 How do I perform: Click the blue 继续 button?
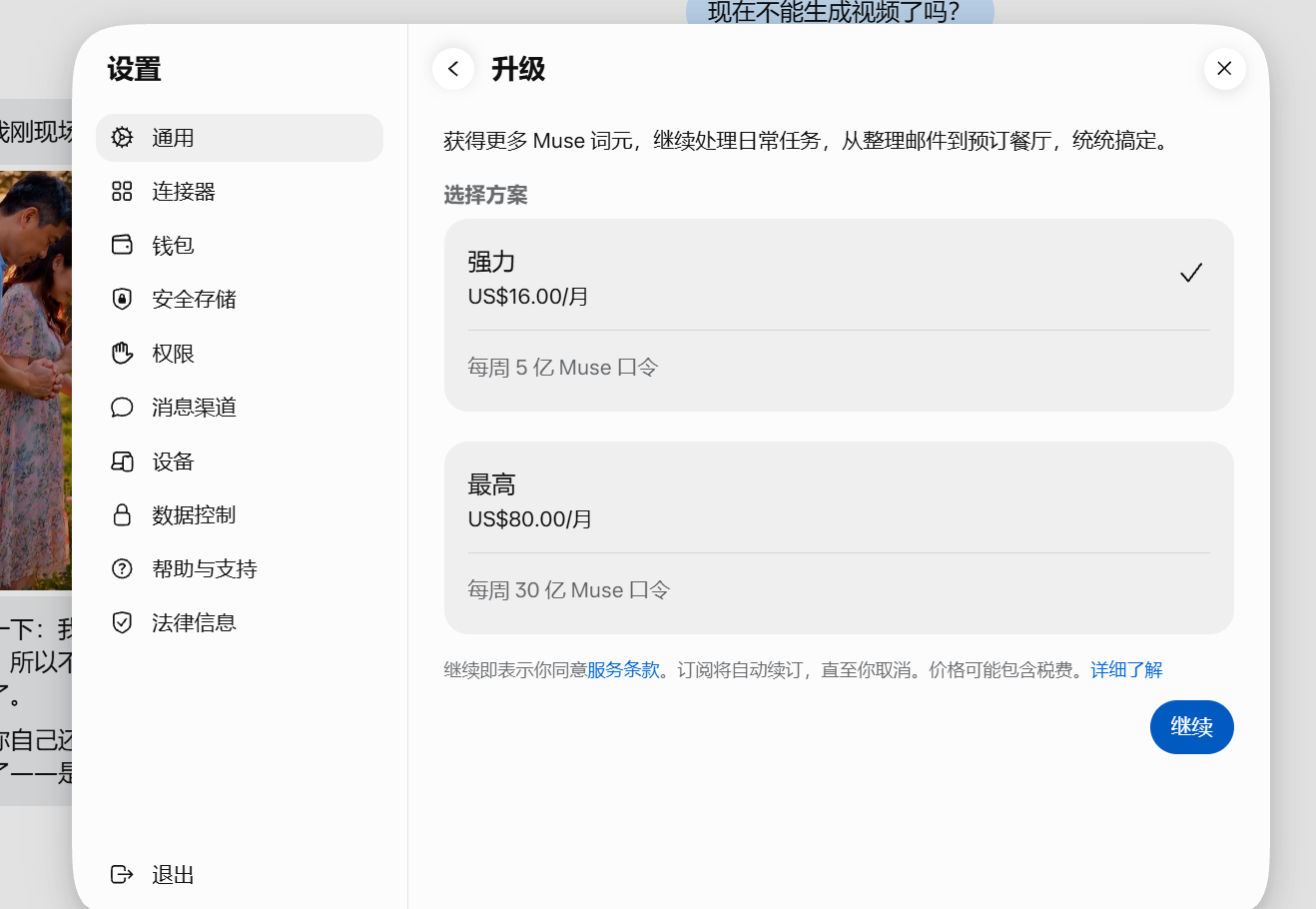[x=1191, y=727]
